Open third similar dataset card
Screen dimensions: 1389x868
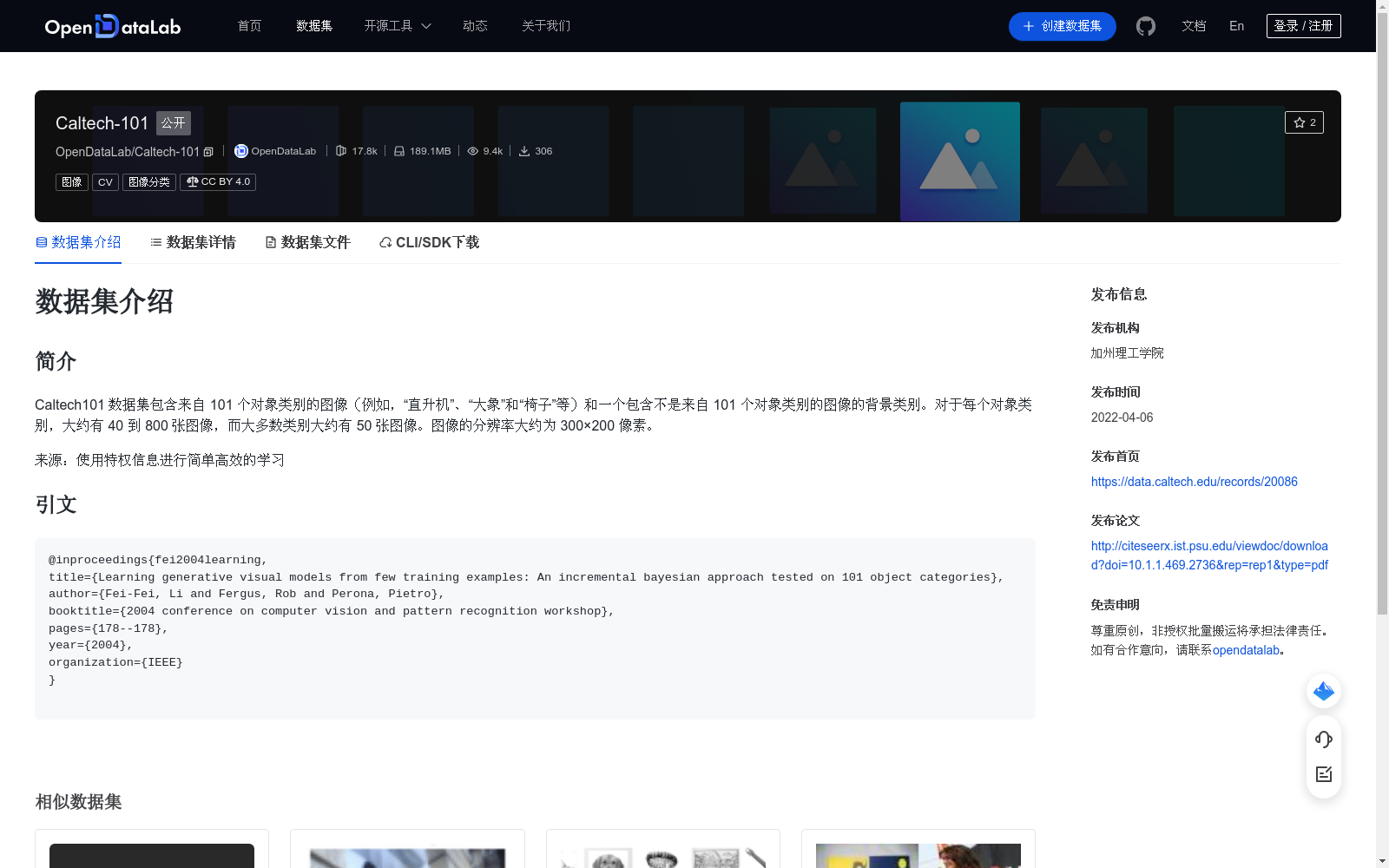pyautogui.click(x=663, y=849)
